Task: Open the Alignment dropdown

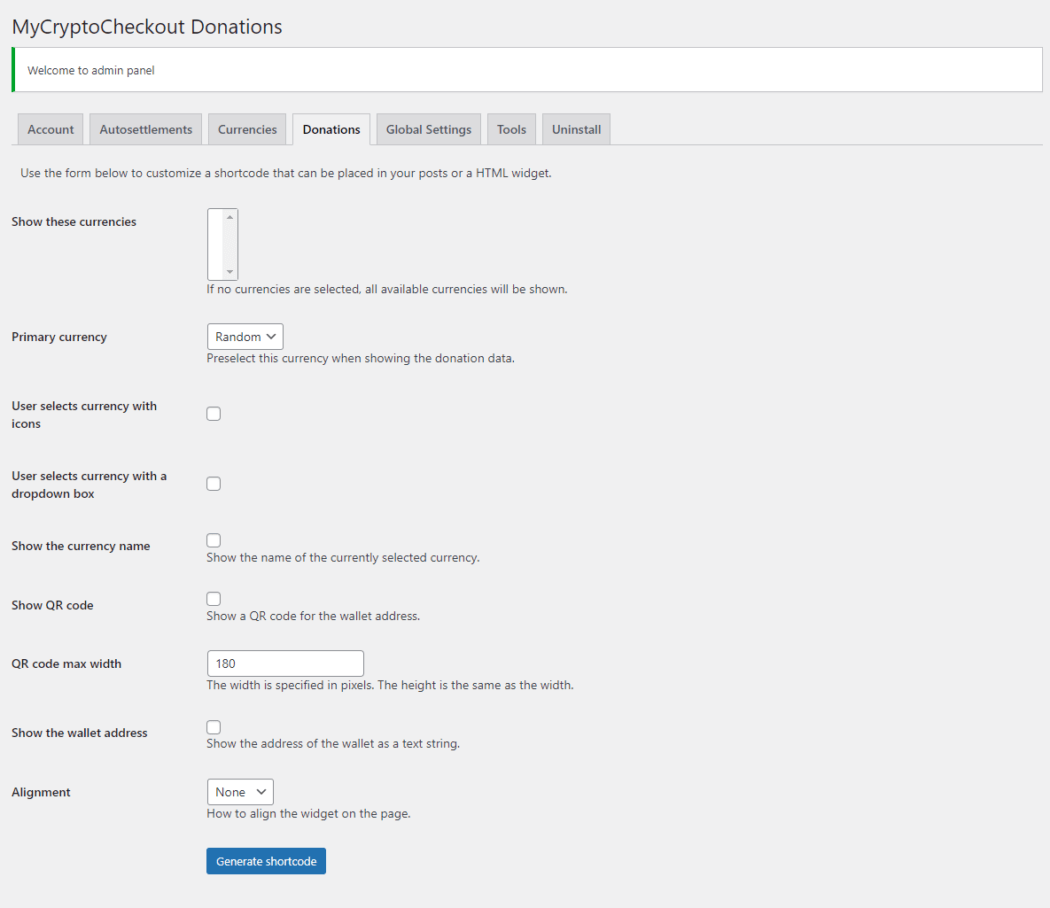Action: 240,792
